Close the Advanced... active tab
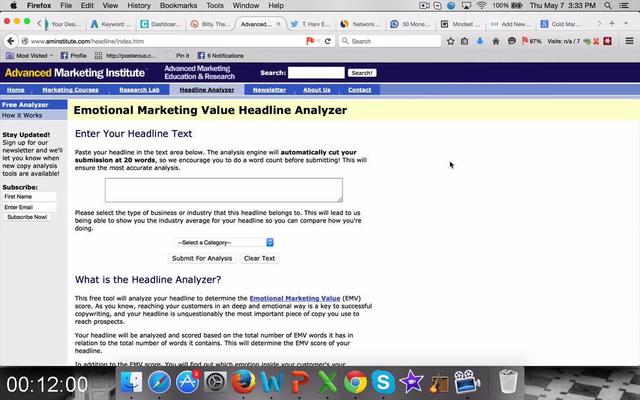This screenshot has width=640, height=400. pos(278,24)
